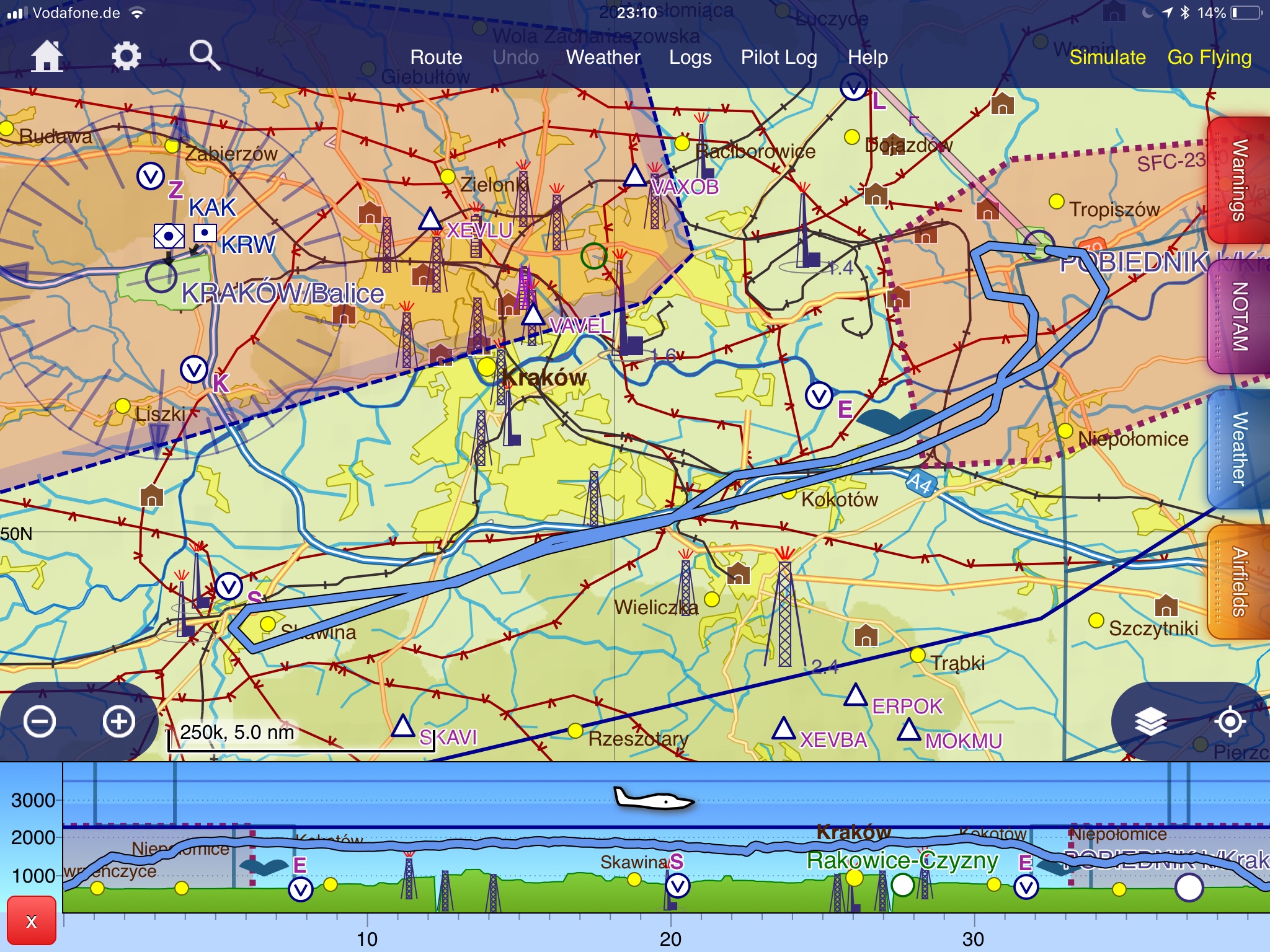Tap the Niepołomice town label on map

click(x=1133, y=439)
